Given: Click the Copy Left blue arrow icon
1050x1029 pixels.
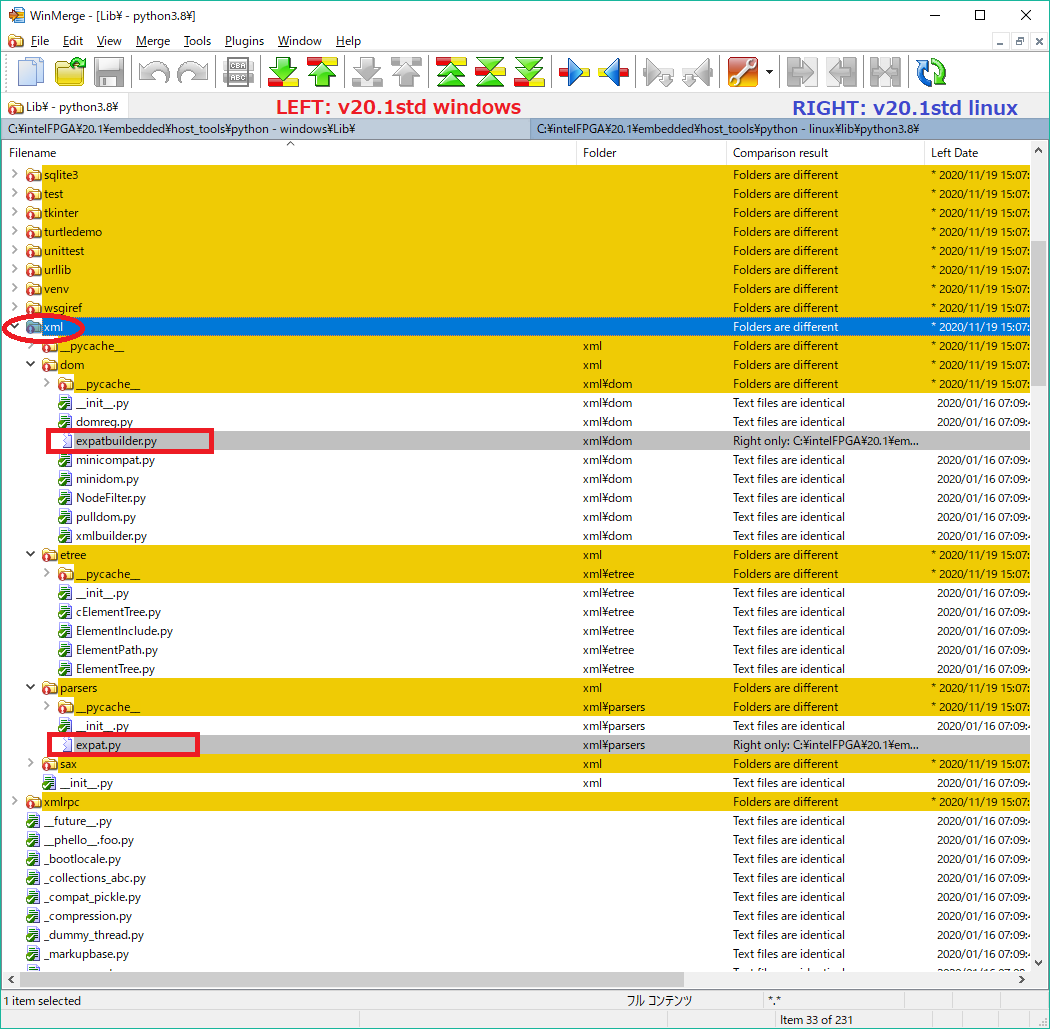Looking at the screenshot, I should click(x=613, y=72).
